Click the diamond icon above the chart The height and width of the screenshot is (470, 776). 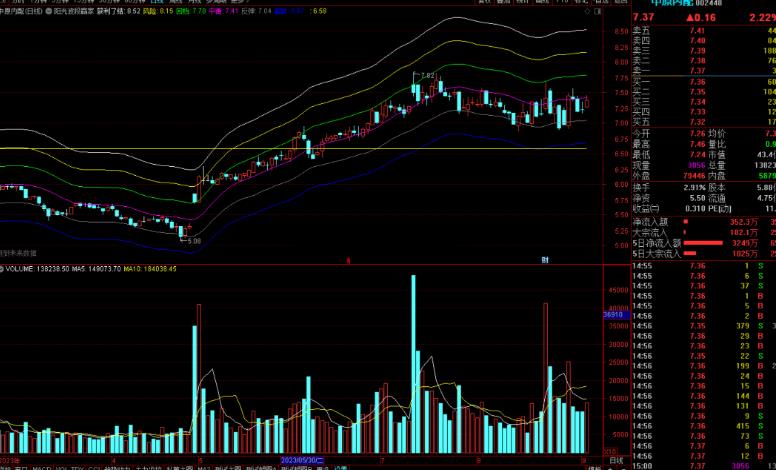587,11
